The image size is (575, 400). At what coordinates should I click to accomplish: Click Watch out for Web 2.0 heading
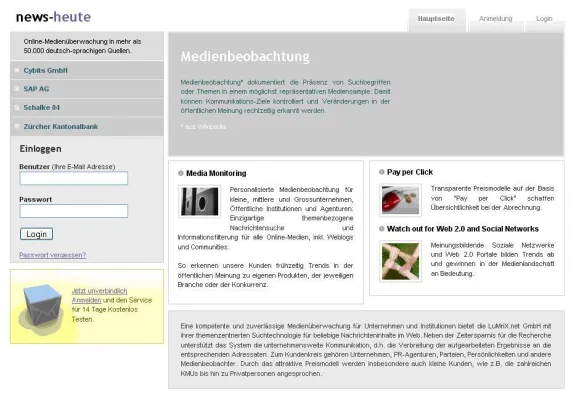click(x=462, y=229)
